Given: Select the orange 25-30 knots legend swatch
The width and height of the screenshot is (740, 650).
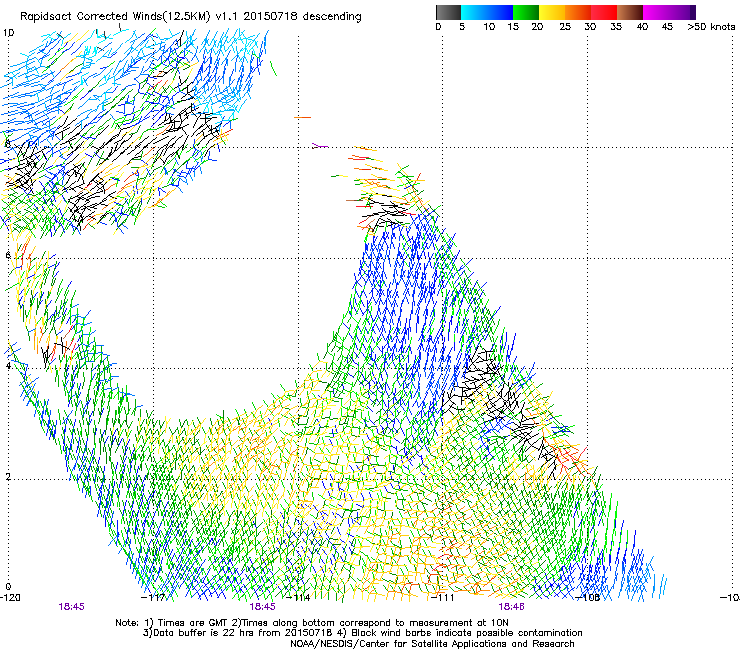Looking at the screenshot, I should point(578,12).
